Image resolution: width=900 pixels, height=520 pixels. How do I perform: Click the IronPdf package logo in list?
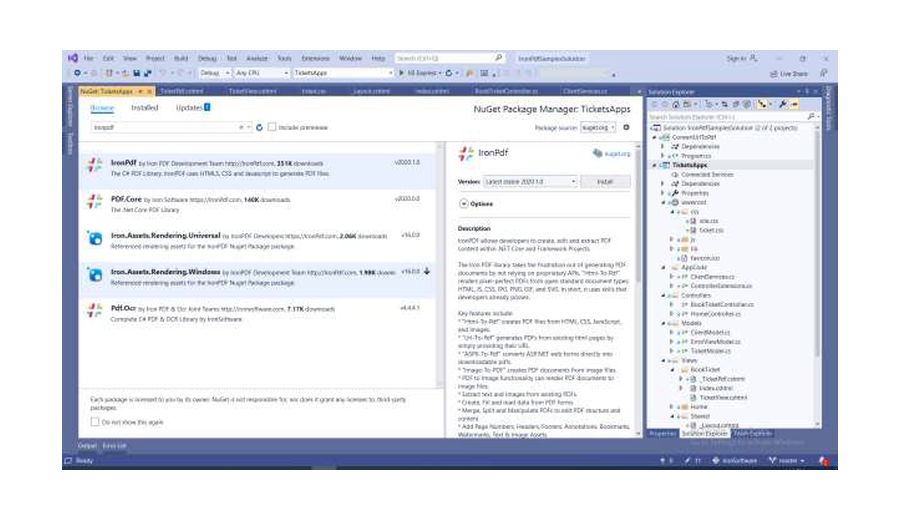point(95,166)
